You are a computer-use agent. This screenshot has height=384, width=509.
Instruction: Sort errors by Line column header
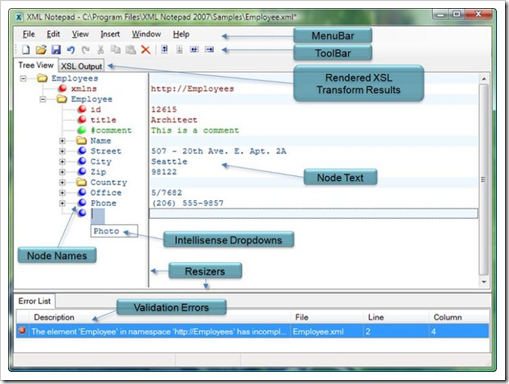396,317
